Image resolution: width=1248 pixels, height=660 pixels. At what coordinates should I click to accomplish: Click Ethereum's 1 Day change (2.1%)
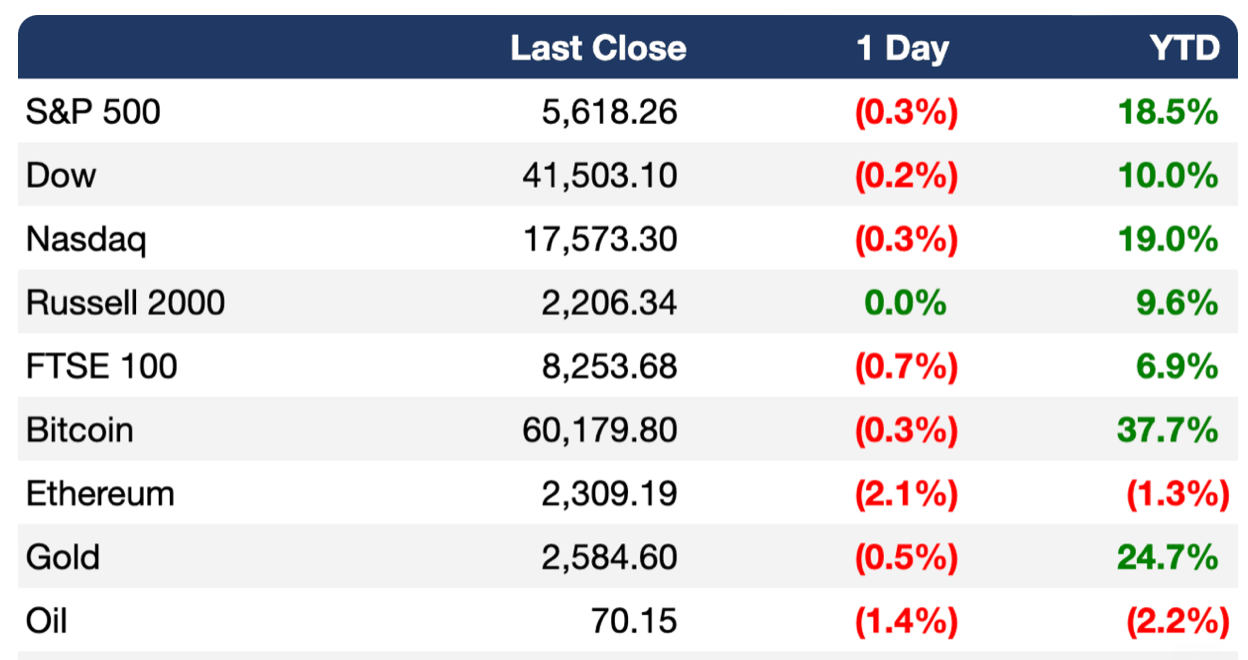[x=906, y=494]
